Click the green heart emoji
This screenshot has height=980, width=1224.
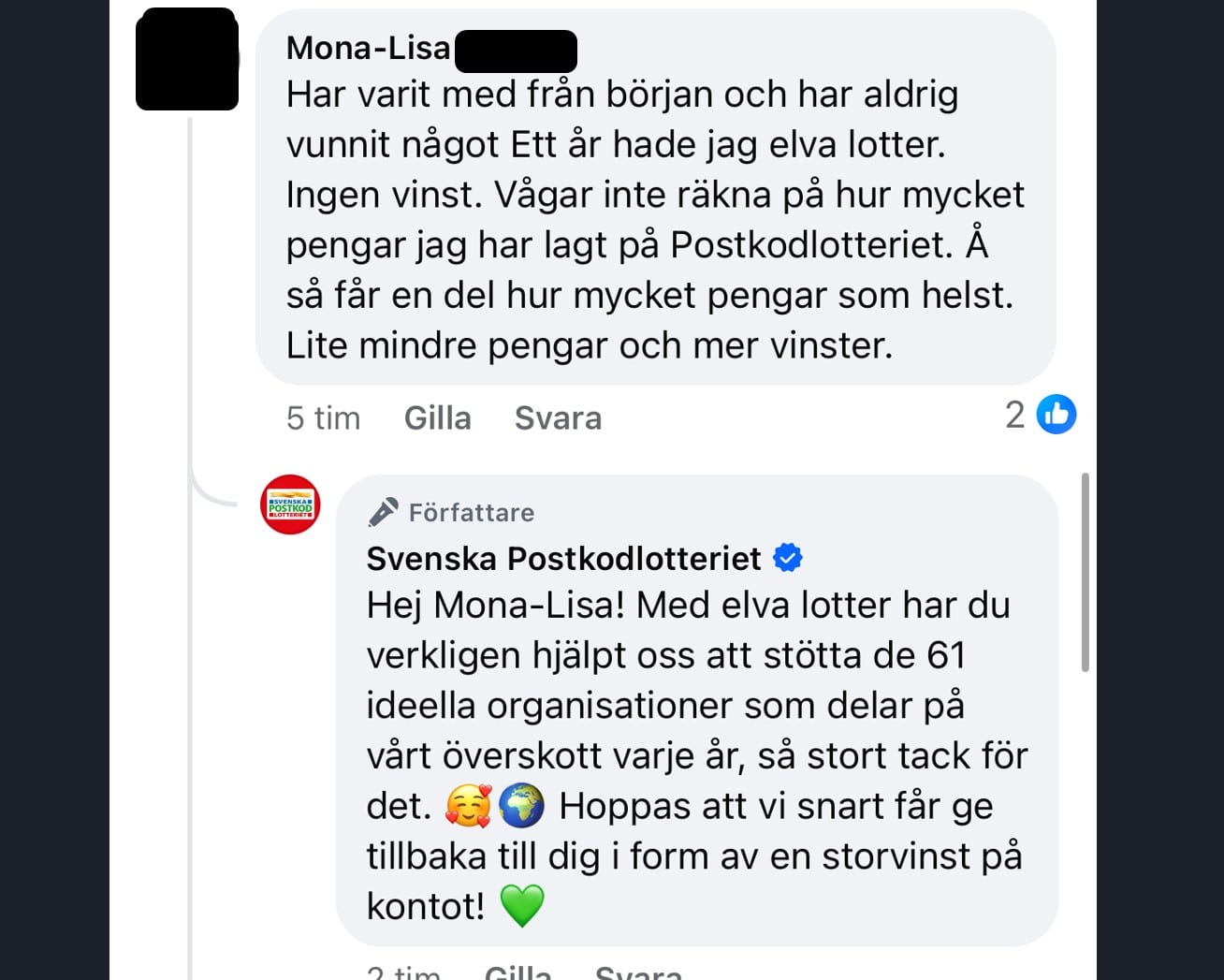click(521, 906)
